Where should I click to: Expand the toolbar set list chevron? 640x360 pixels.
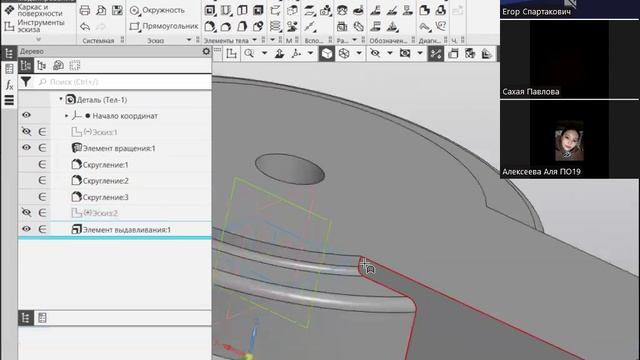[x=38, y=39]
